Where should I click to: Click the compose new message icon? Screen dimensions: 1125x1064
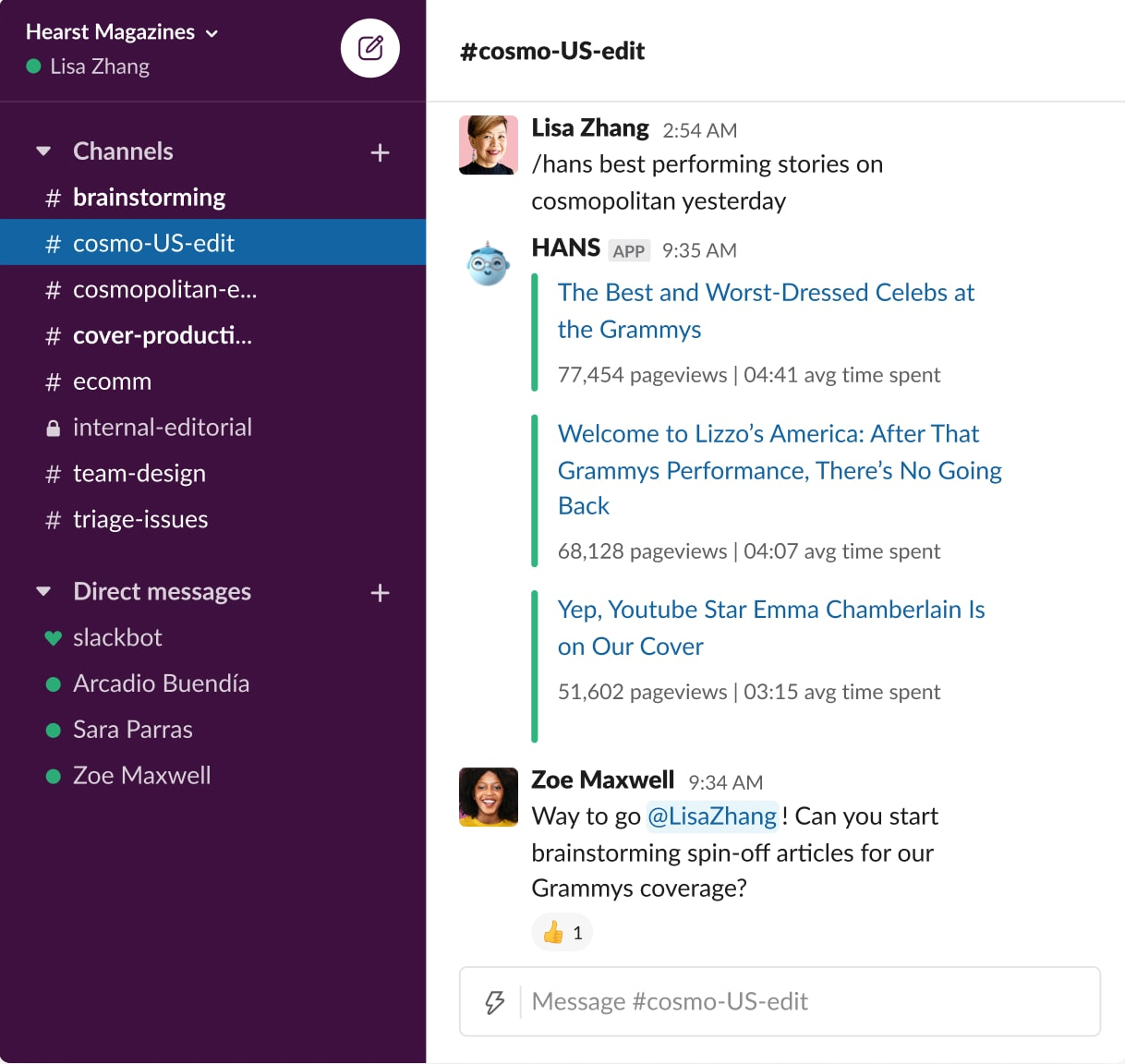[x=369, y=48]
